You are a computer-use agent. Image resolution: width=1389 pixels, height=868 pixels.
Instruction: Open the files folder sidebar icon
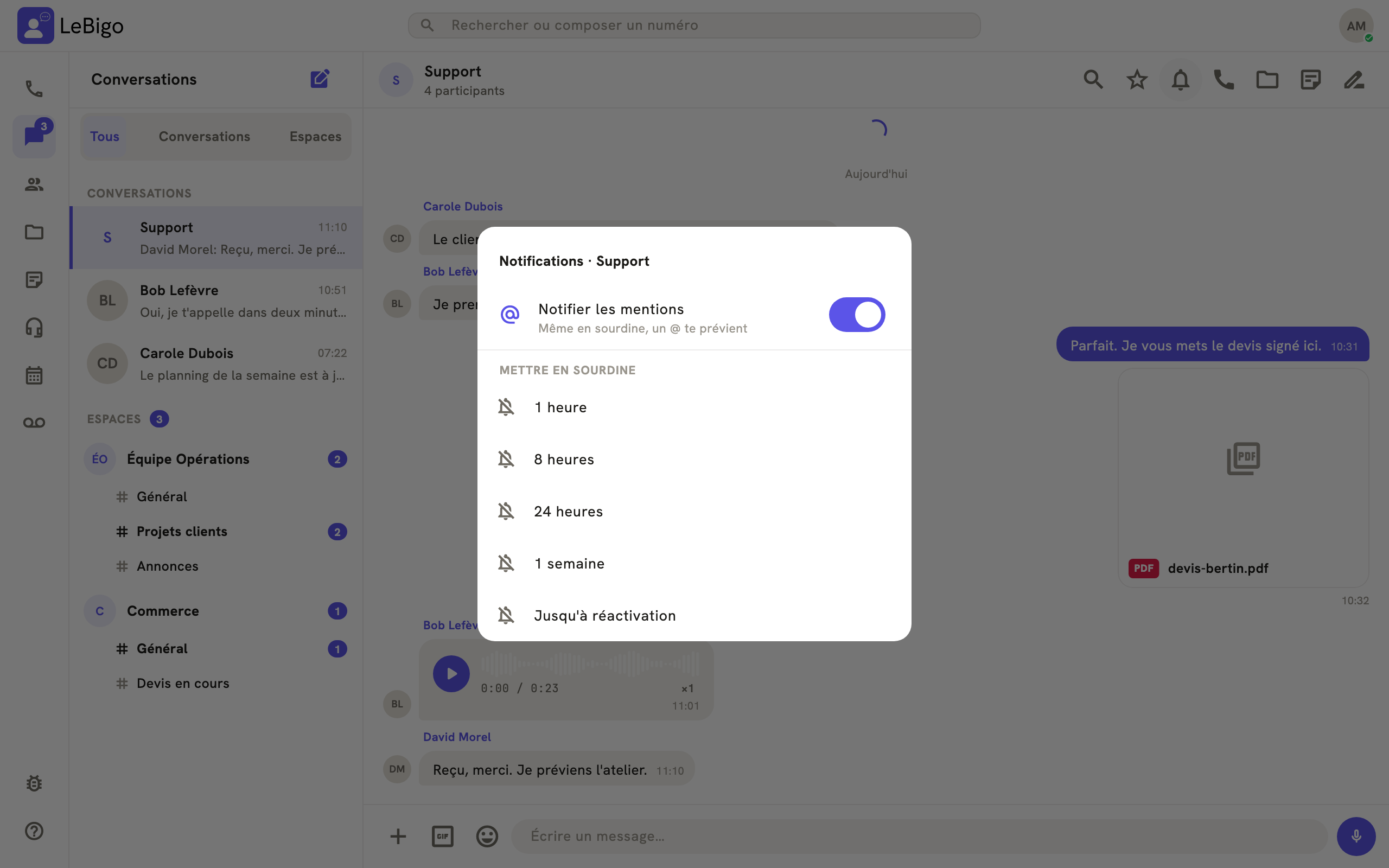tap(34, 232)
